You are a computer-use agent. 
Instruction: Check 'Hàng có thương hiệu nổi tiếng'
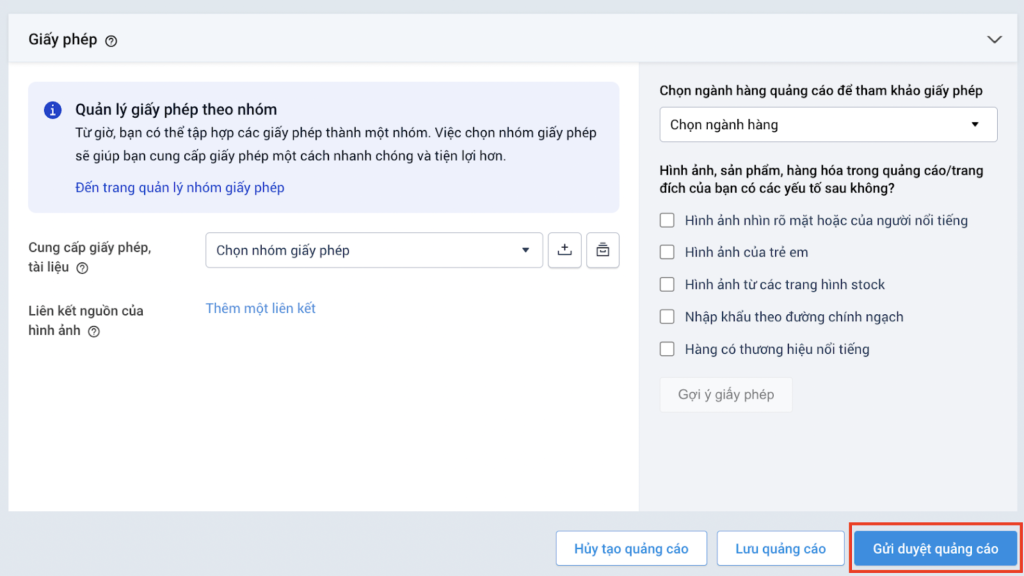[667, 349]
